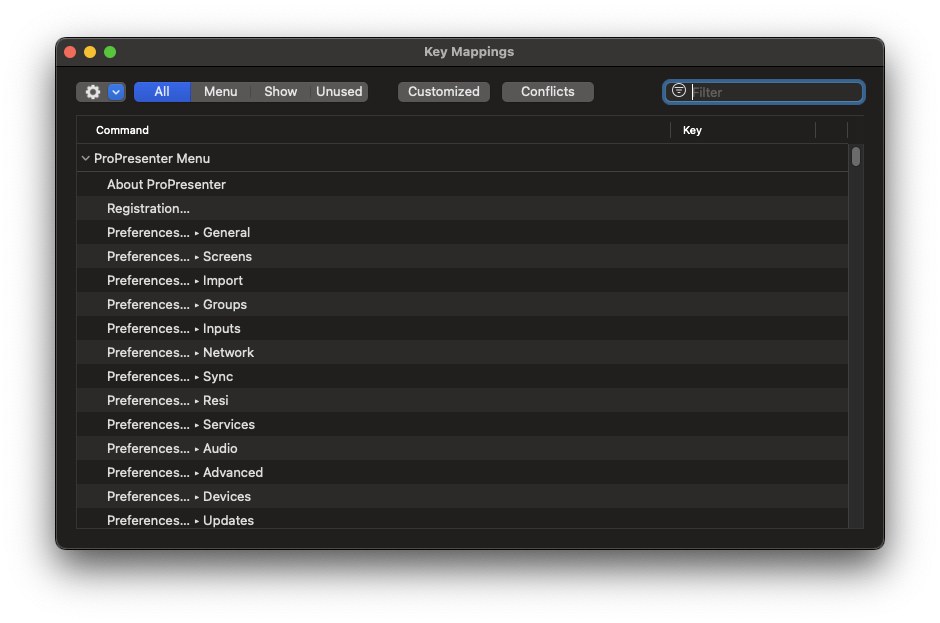
Task: Close the Key Mappings window
Action: 70,52
